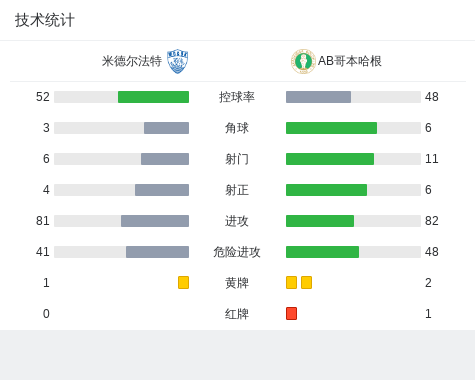The height and width of the screenshot is (380, 475).
Task: Click the 技术统计 section heading
Action: point(45,20)
